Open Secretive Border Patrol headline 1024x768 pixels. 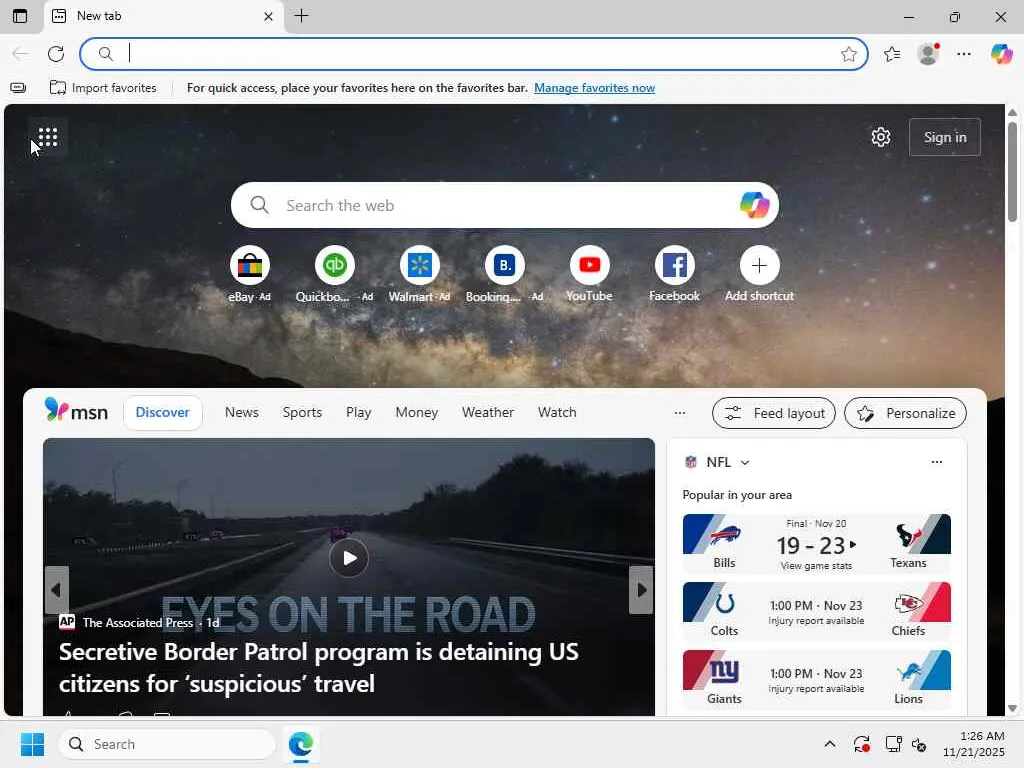(x=319, y=667)
